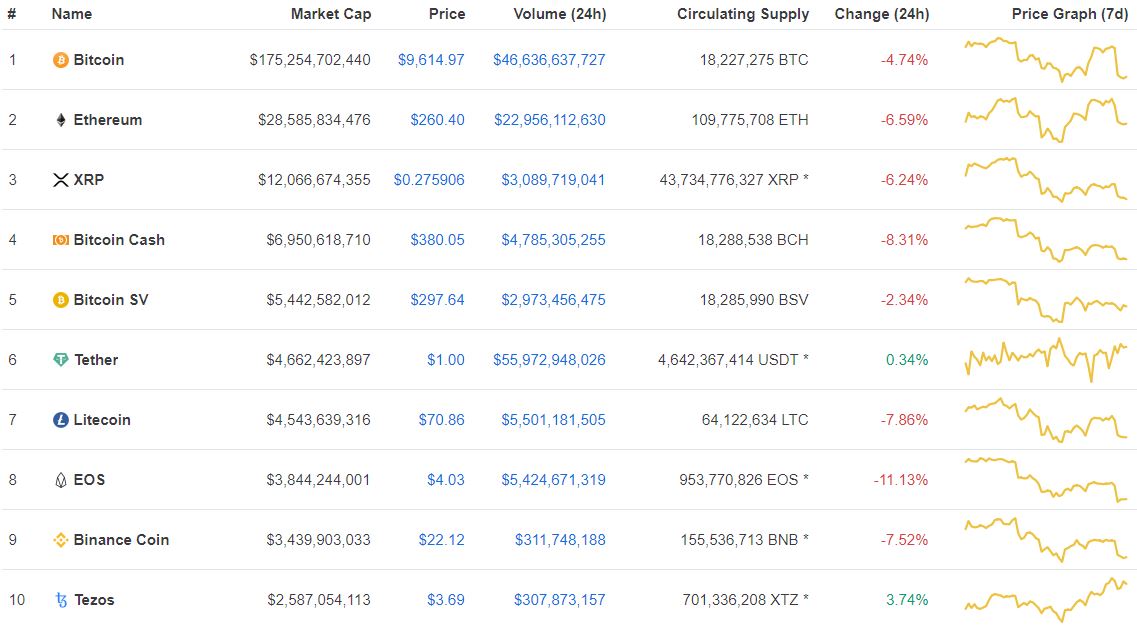
Task: Click the Ethereum diamond logo icon
Action: [61, 120]
